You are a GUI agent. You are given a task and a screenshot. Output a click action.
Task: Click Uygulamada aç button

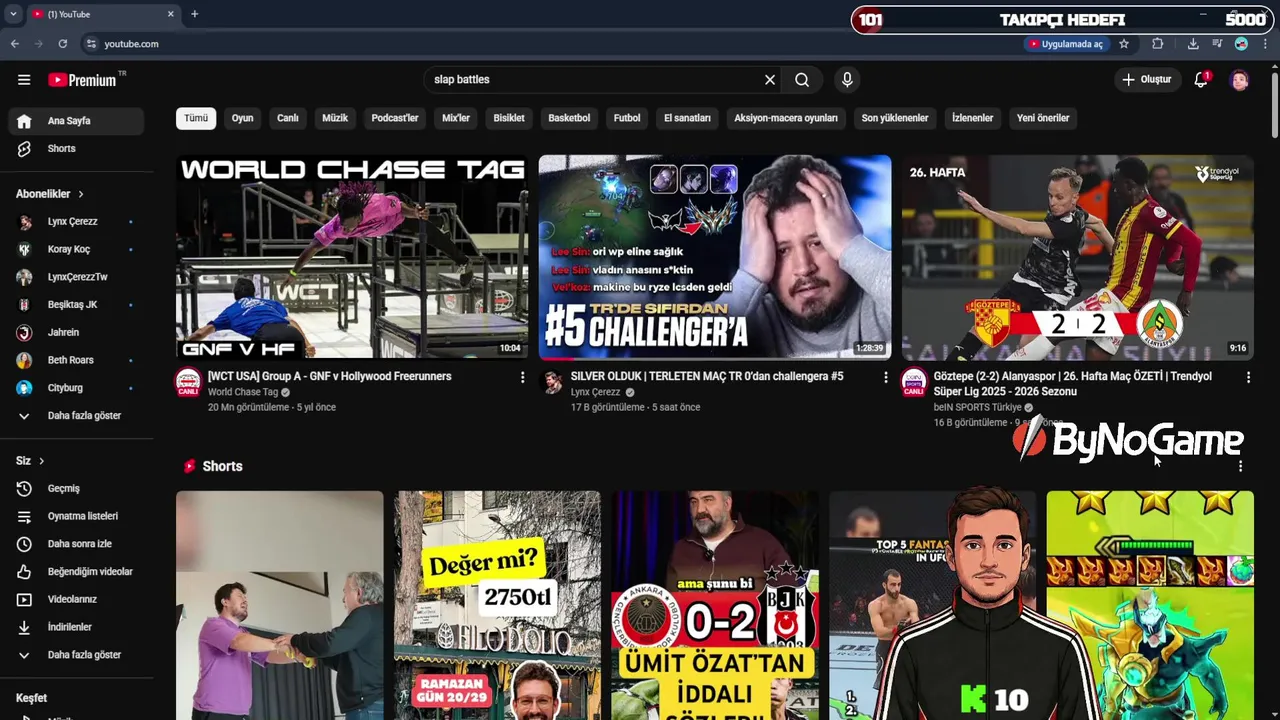click(1066, 44)
